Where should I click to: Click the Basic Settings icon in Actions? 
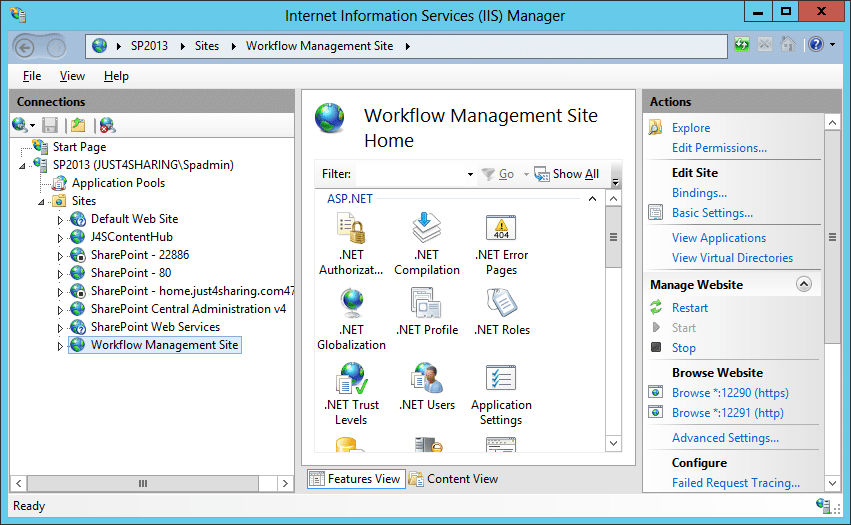(656, 212)
